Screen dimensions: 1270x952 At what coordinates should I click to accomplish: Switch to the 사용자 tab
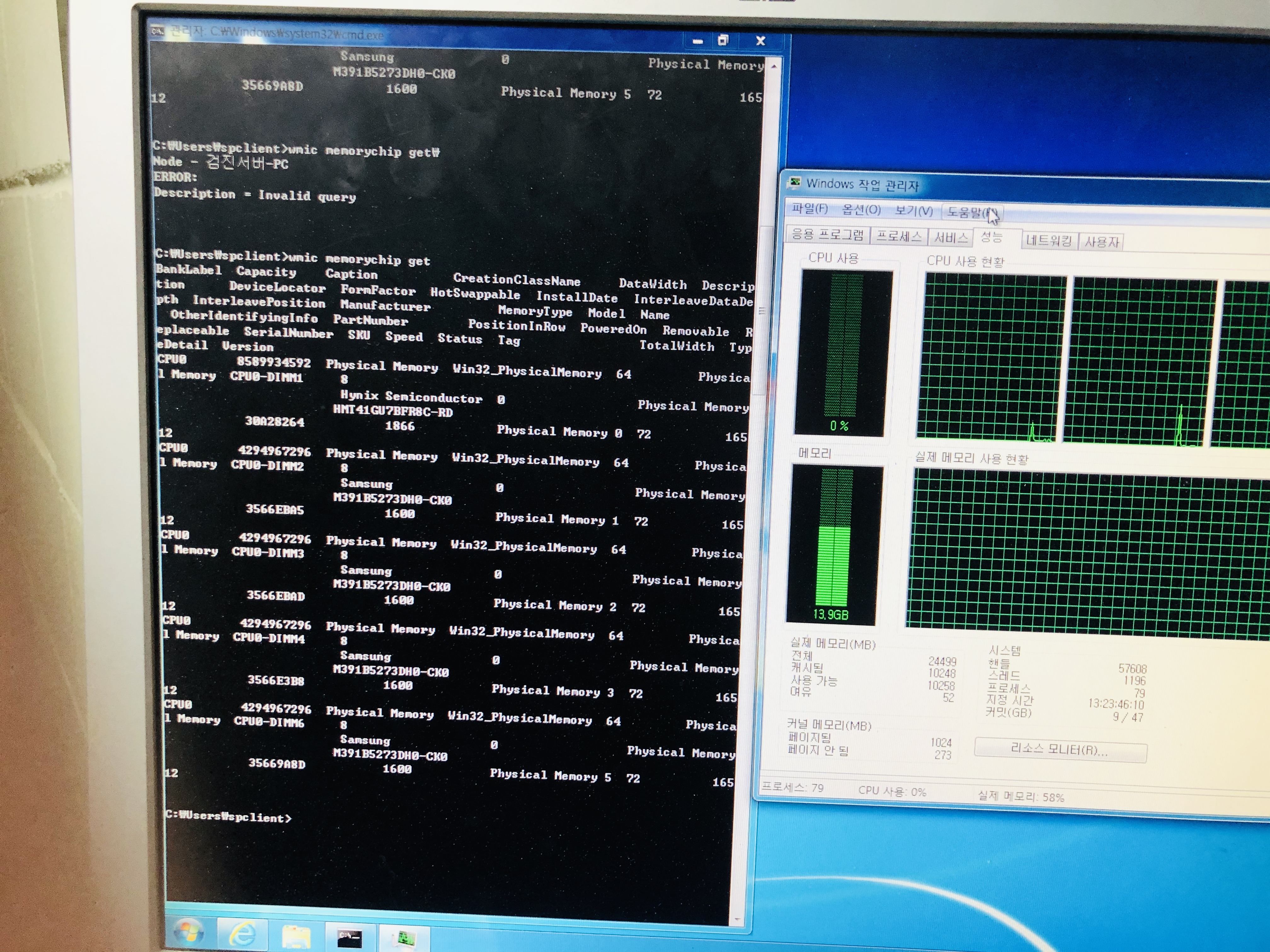1101,242
